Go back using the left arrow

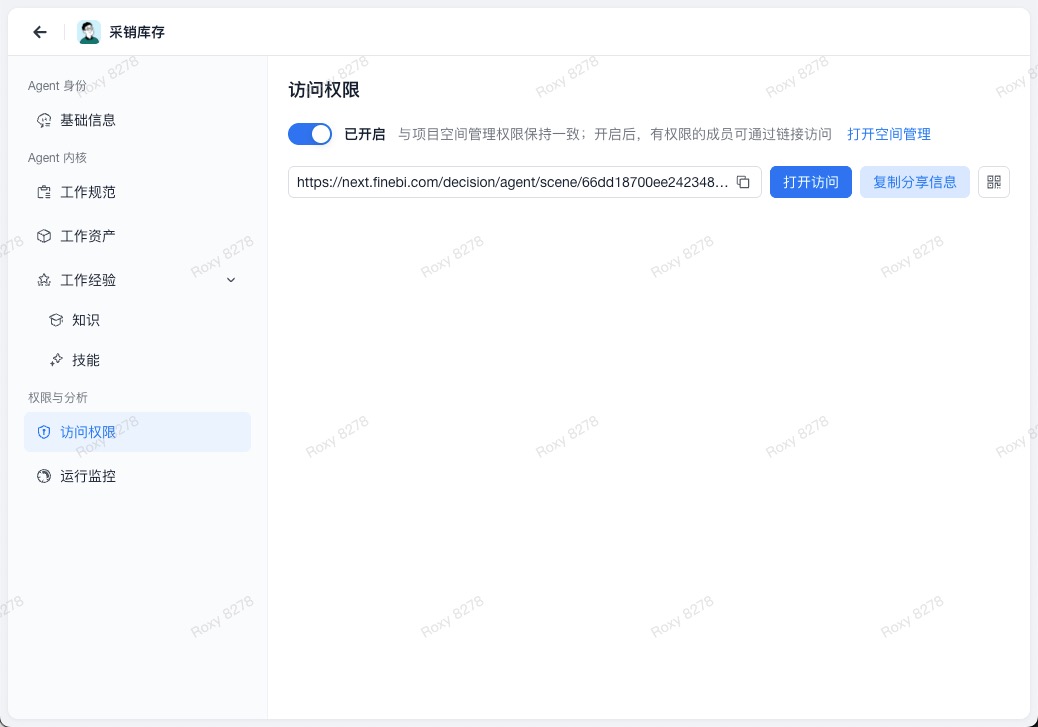pos(40,32)
